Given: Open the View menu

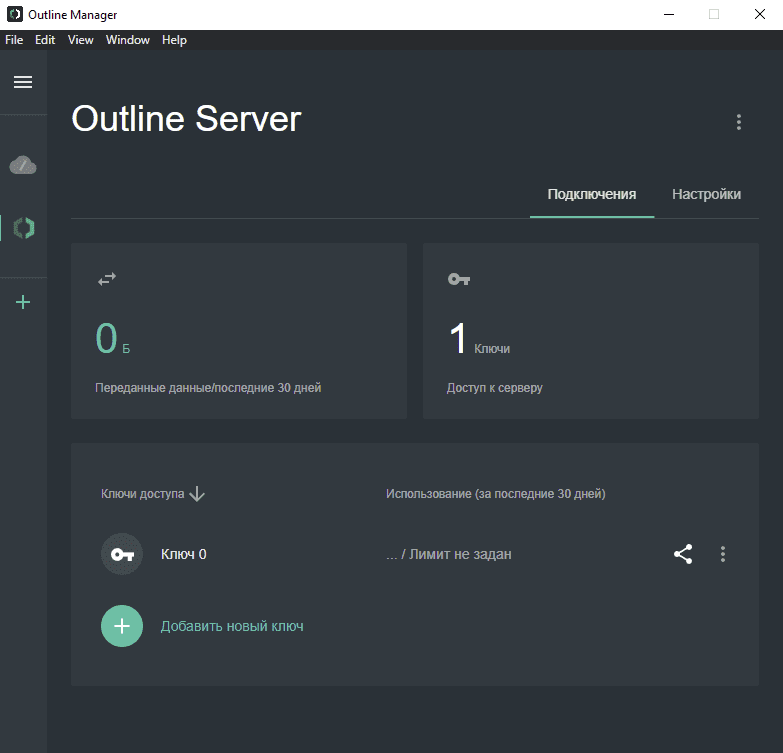Looking at the screenshot, I should coord(80,40).
